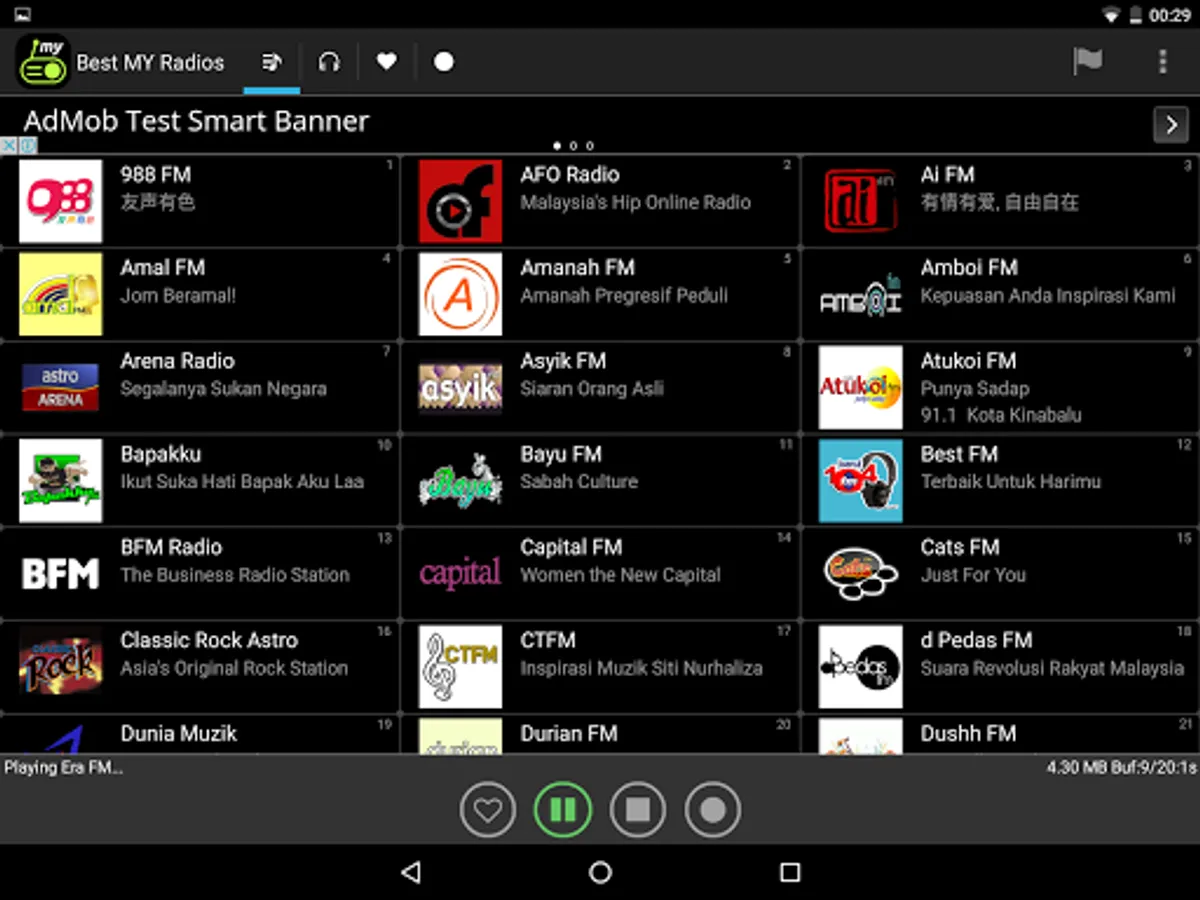Select the AFO Radio logo
The height and width of the screenshot is (900, 1200).
coord(460,201)
